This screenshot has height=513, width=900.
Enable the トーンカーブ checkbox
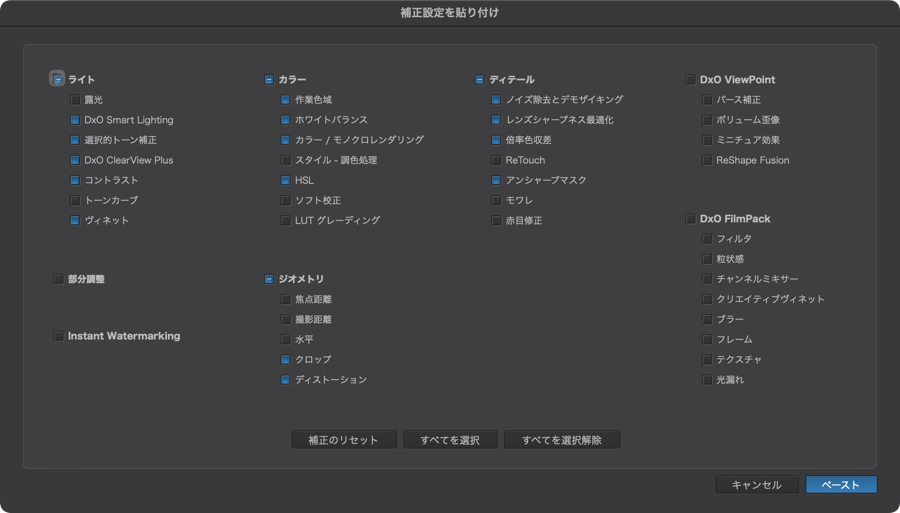(75, 200)
